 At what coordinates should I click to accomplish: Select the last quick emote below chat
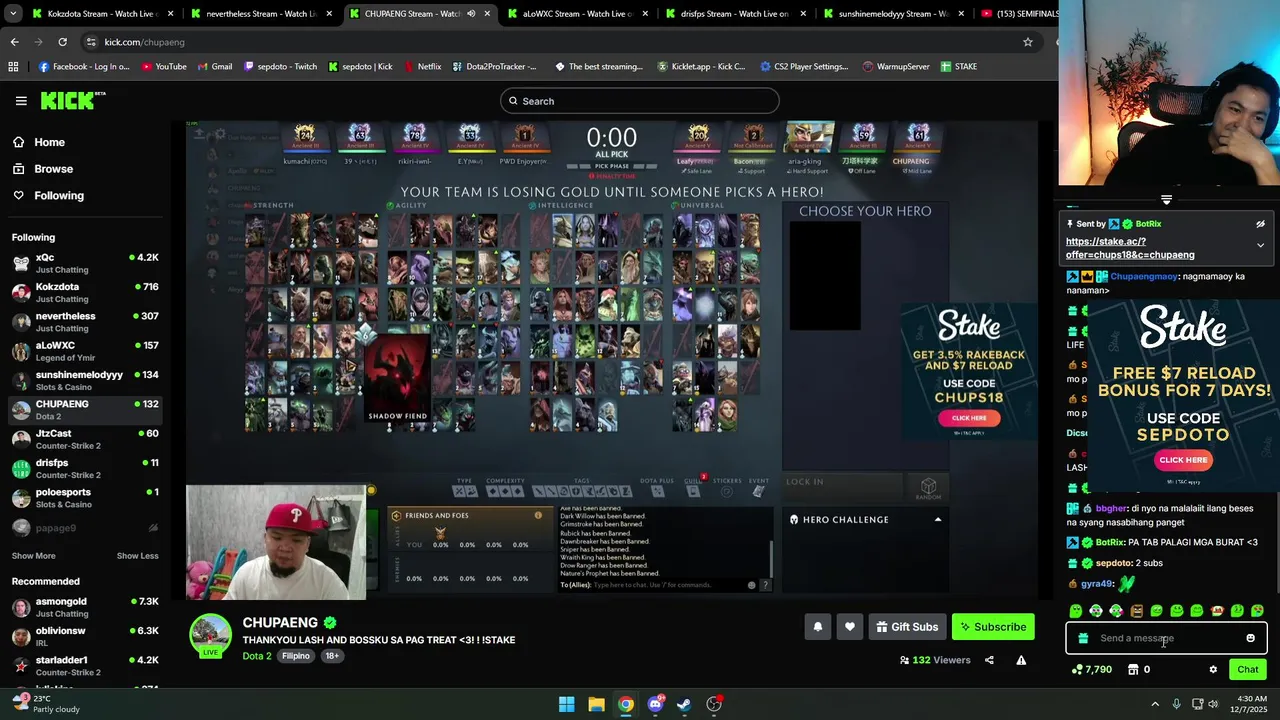[1257, 611]
